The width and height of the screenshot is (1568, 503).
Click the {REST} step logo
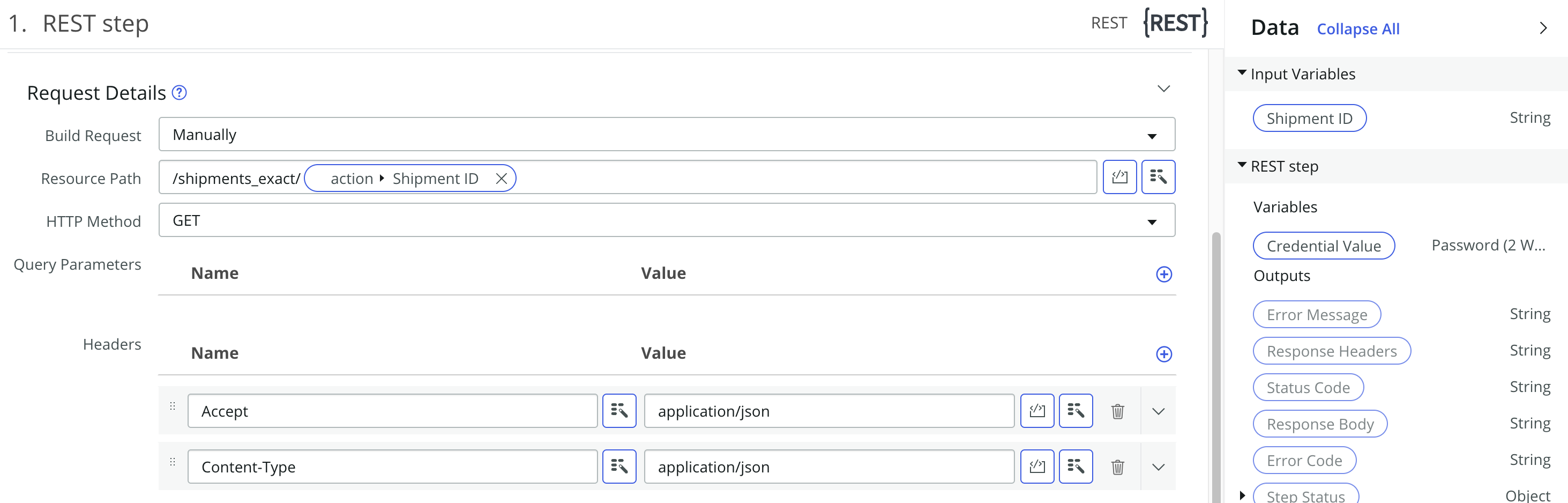[1175, 23]
